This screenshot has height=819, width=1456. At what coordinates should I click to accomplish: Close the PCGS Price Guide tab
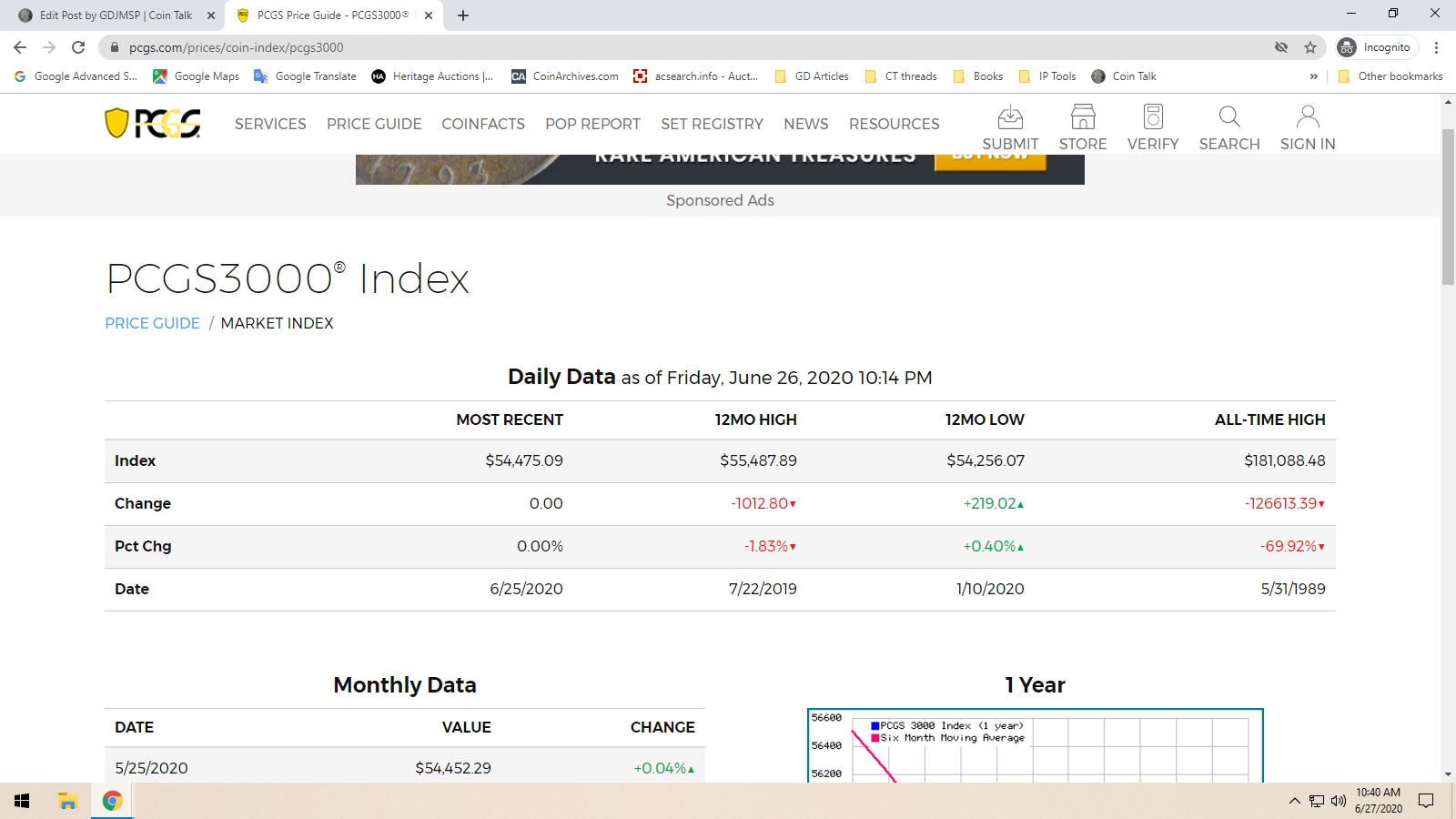429,15
